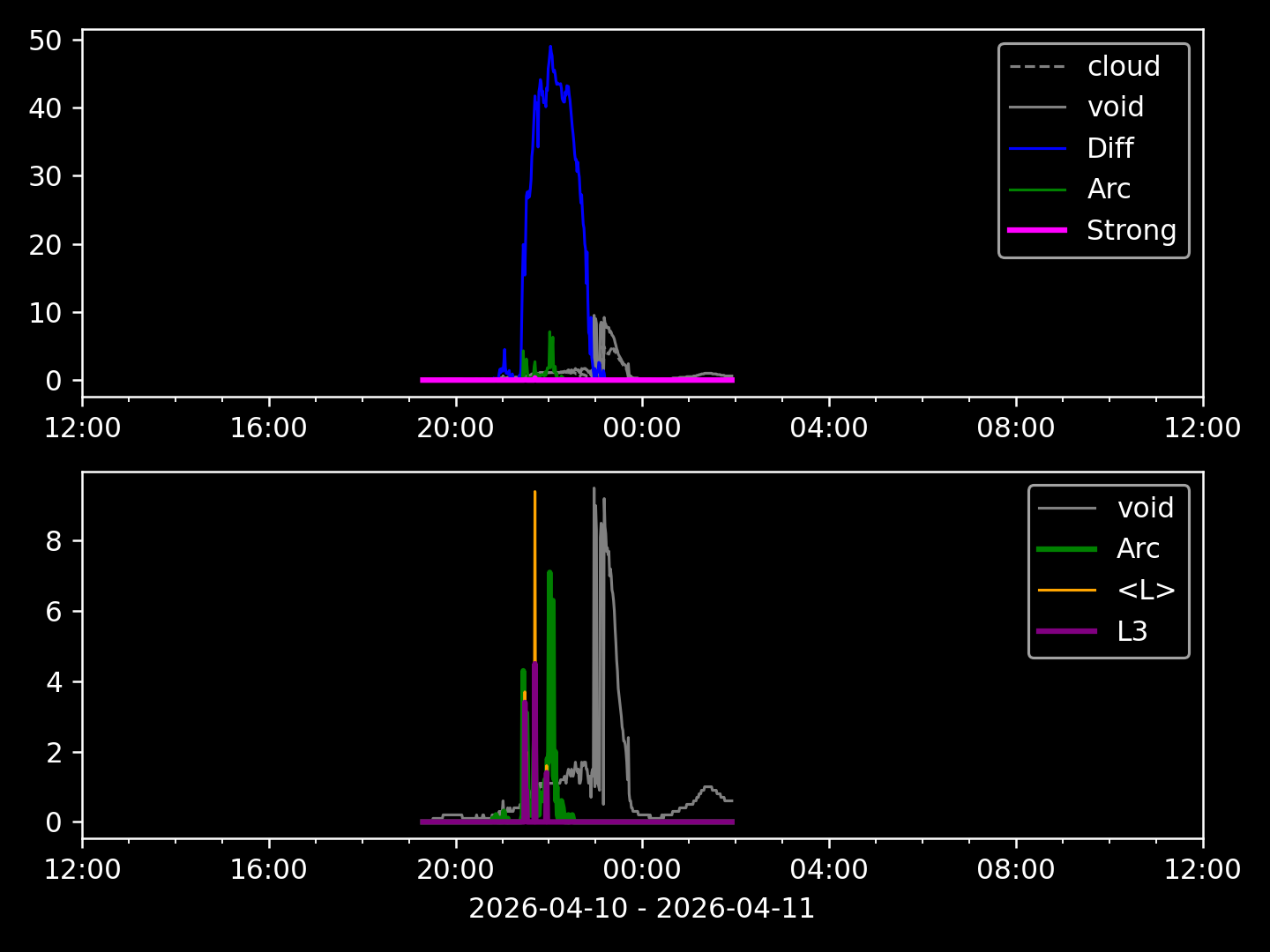
Task: Click the 00:00 tick label on top chart
Action: coord(642,428)
